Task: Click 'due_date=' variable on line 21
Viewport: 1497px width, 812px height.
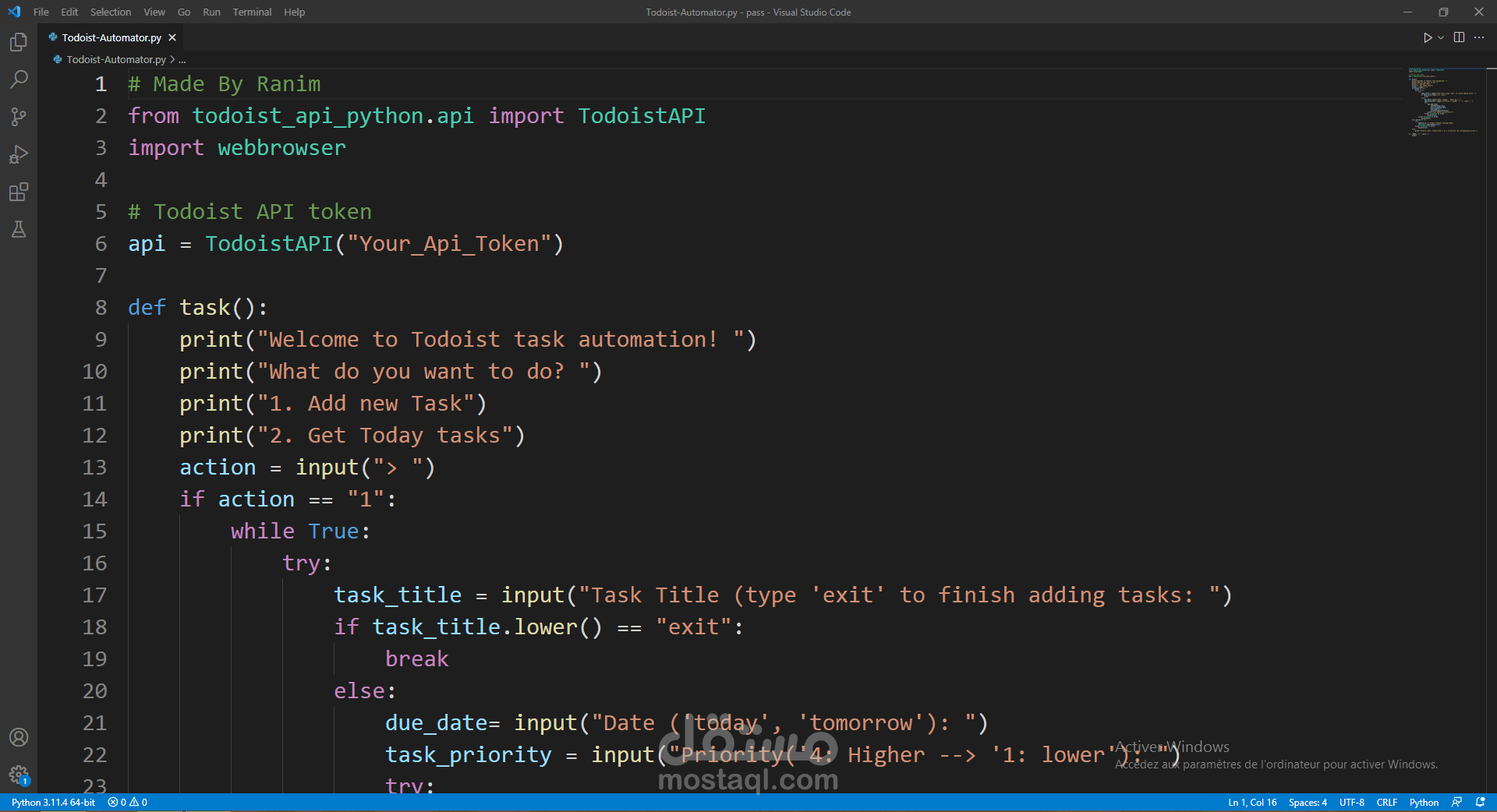Action: pyautogui.click(x=443, y=723)
